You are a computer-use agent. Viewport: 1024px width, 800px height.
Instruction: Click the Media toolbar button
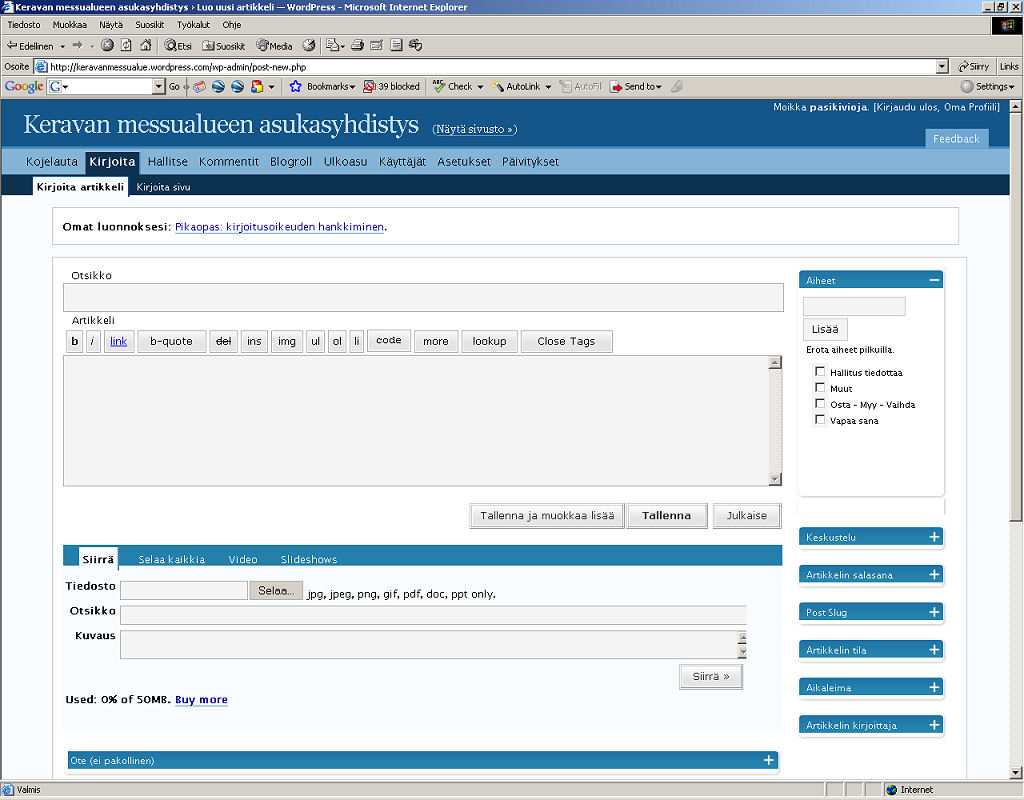point(274,45)
